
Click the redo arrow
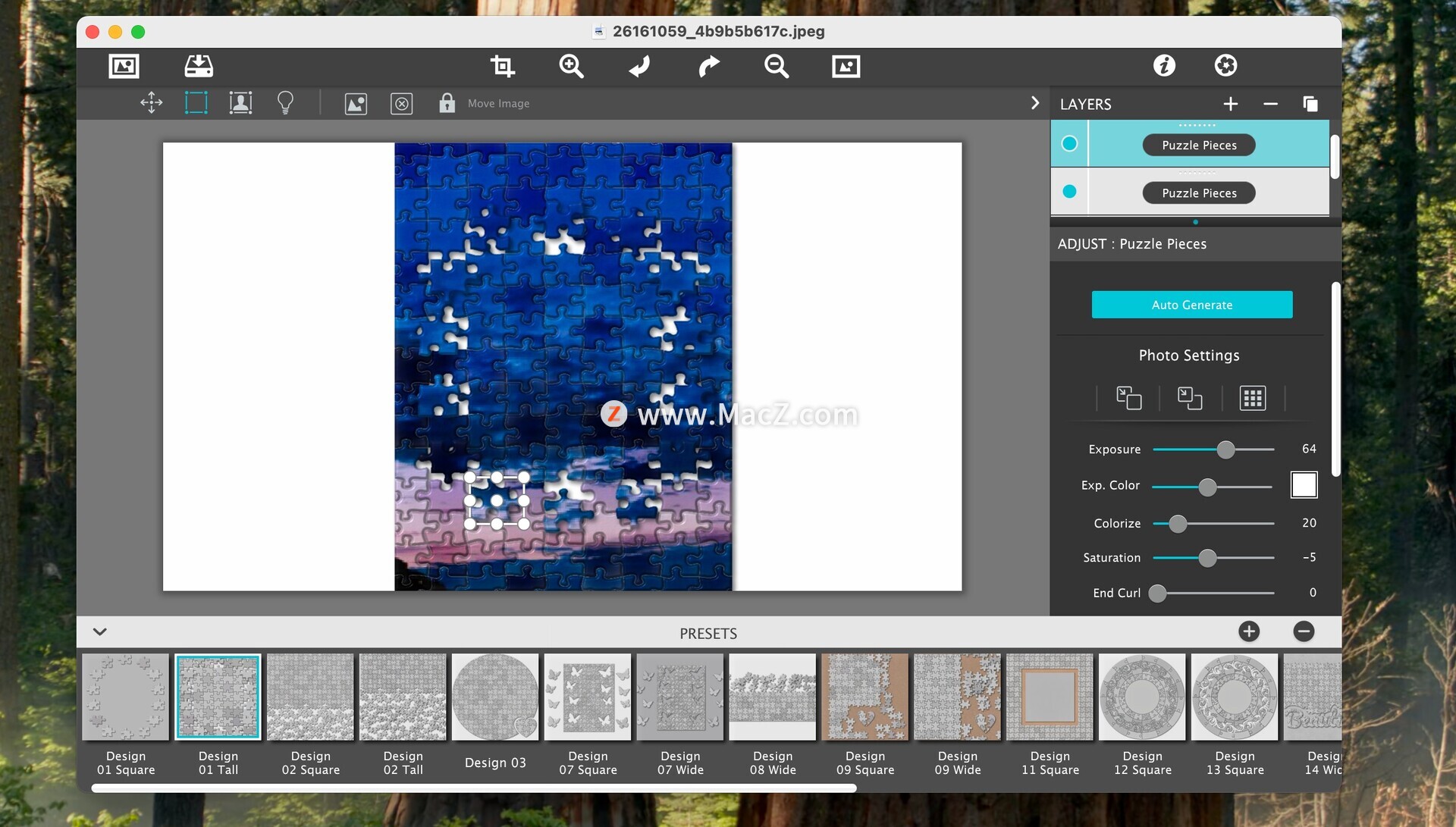[708, 66]
